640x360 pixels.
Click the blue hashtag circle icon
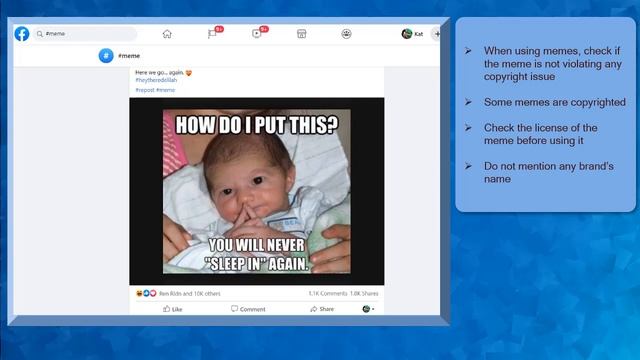106,56
